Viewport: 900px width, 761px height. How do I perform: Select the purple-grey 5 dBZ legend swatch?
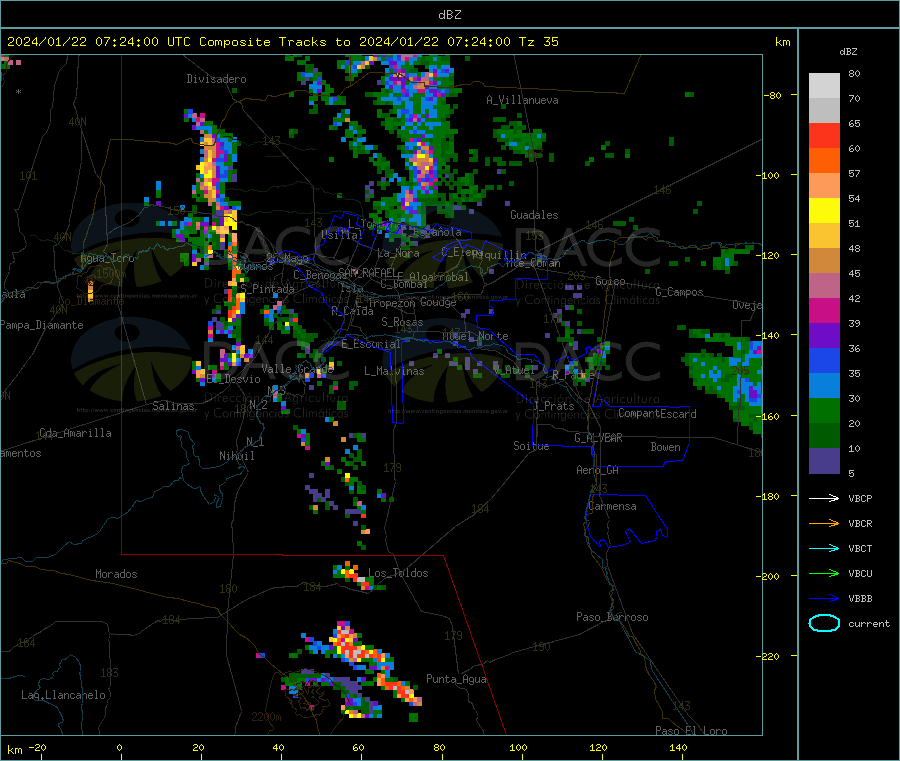point(824,461)
